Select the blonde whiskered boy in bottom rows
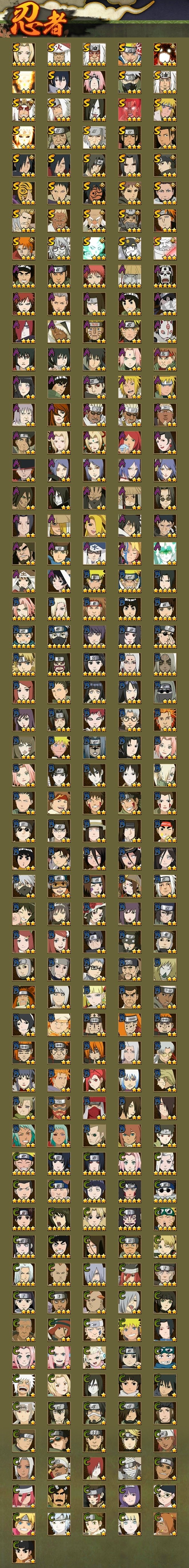Image resolution: width=189 pixels, height=1568 pixels. click(x=24, y=1524)
